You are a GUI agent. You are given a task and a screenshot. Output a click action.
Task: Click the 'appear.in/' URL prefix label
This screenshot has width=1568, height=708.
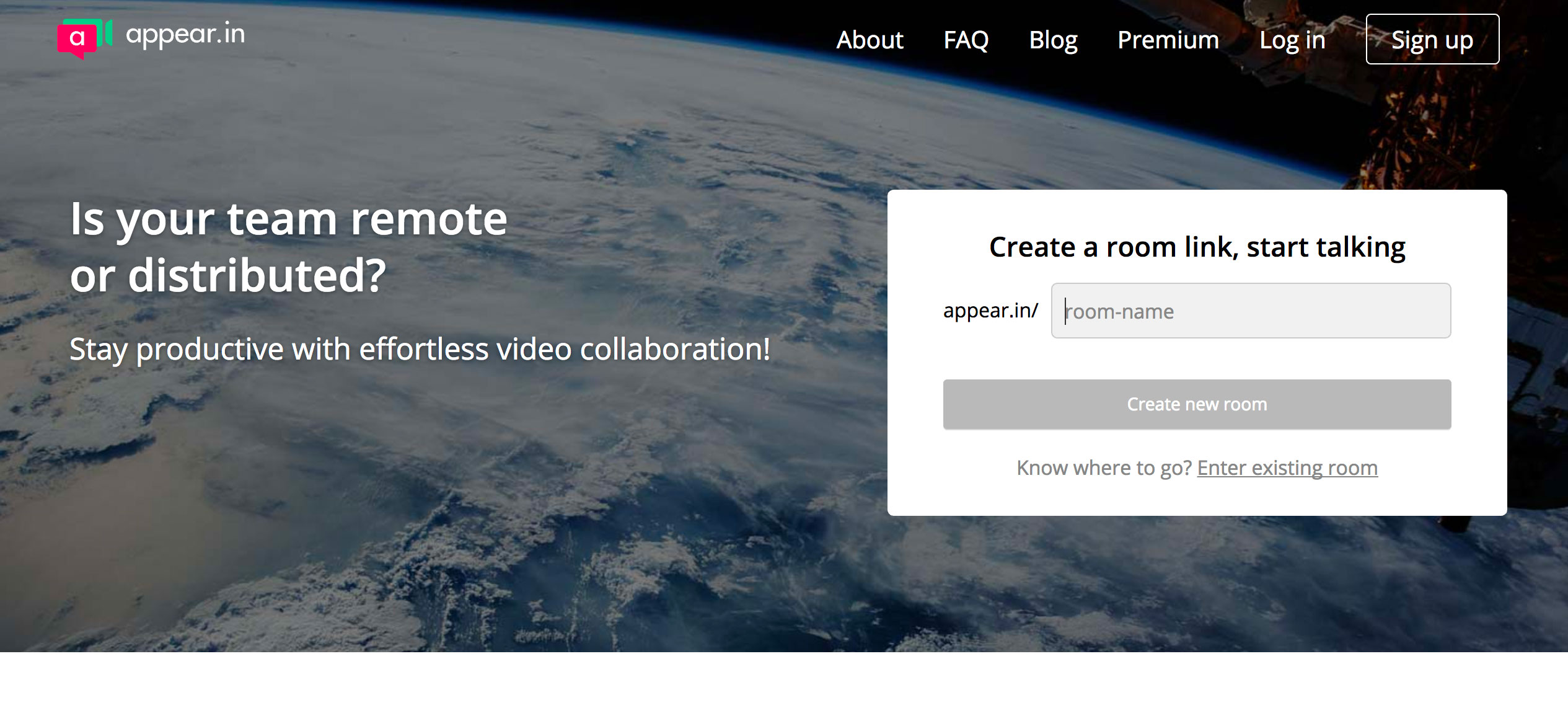pyautogui.click(x=990, y=310)
